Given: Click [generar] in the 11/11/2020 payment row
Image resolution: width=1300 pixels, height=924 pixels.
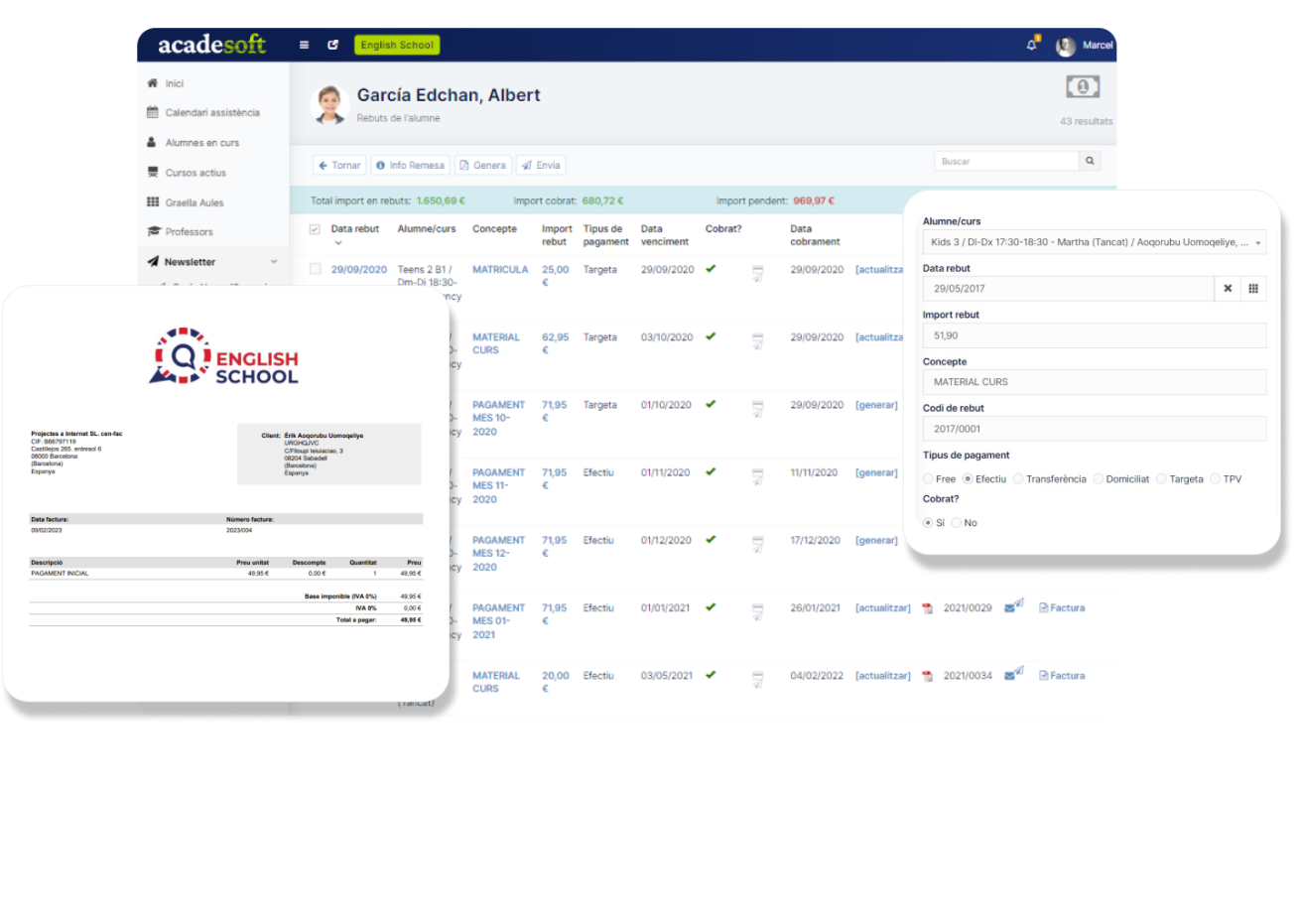Looking at the screenshot, I should 876,472.
